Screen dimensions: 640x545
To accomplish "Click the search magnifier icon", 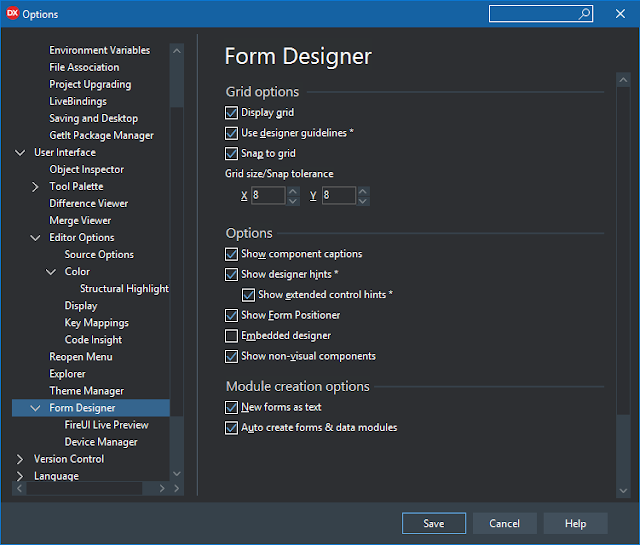I will pos(585,14).
